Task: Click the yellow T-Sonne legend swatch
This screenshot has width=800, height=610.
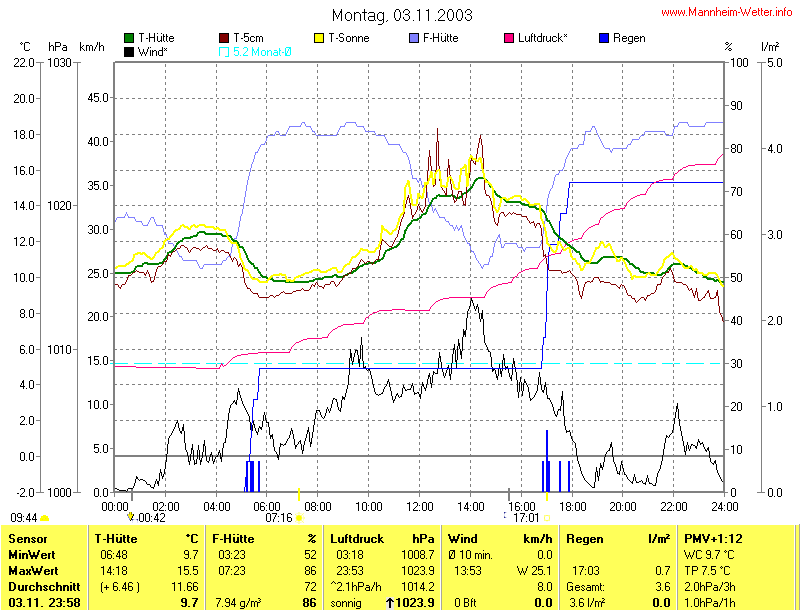Action: click(320, 38)
